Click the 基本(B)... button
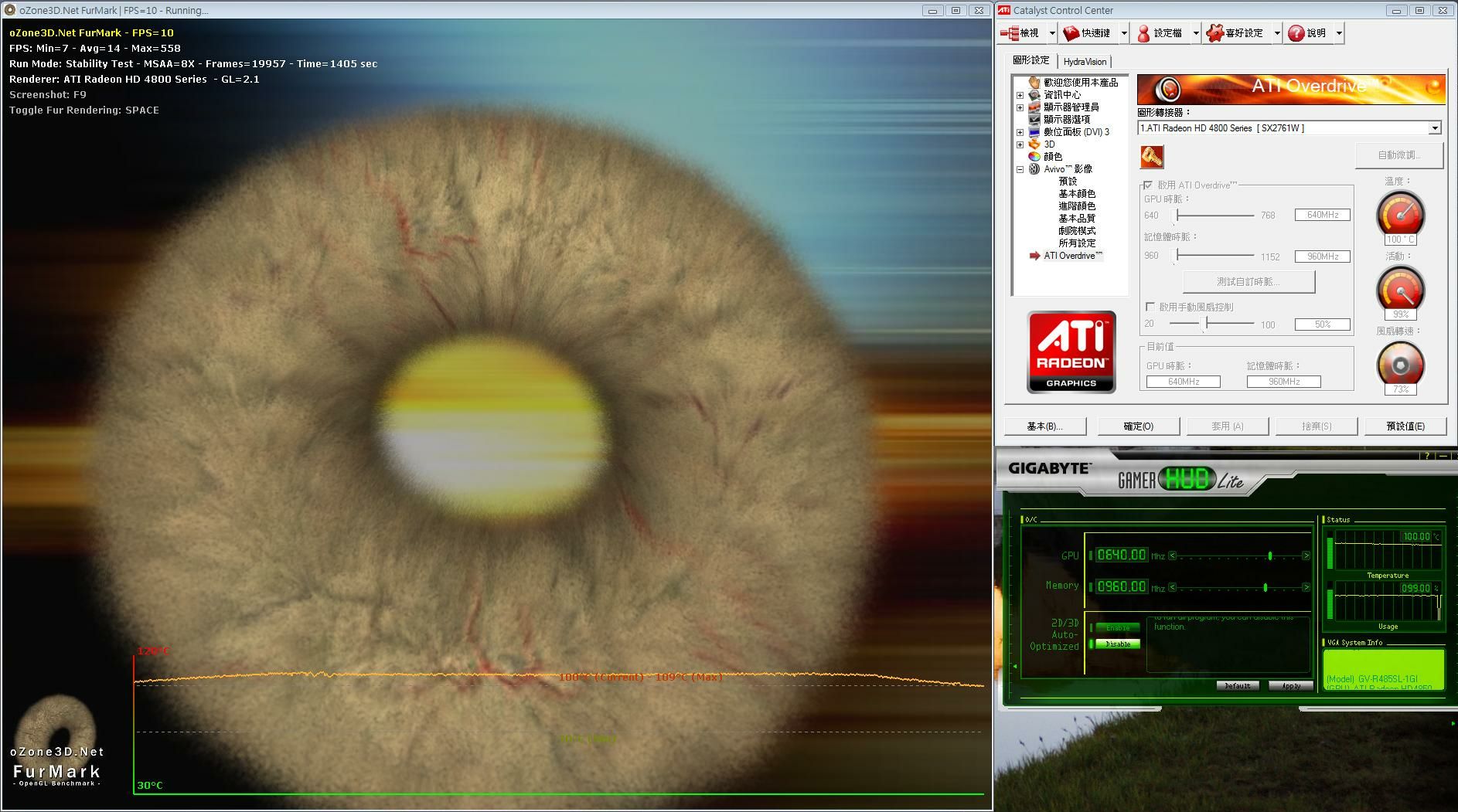 click(x=1045, y=426)
